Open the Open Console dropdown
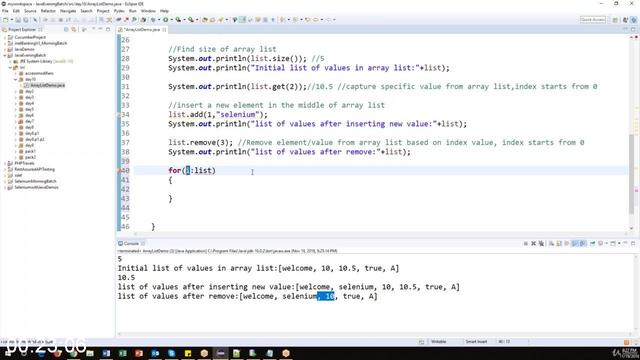The height and width of the screenshot is (360, 640). click(x=619, y=244)
